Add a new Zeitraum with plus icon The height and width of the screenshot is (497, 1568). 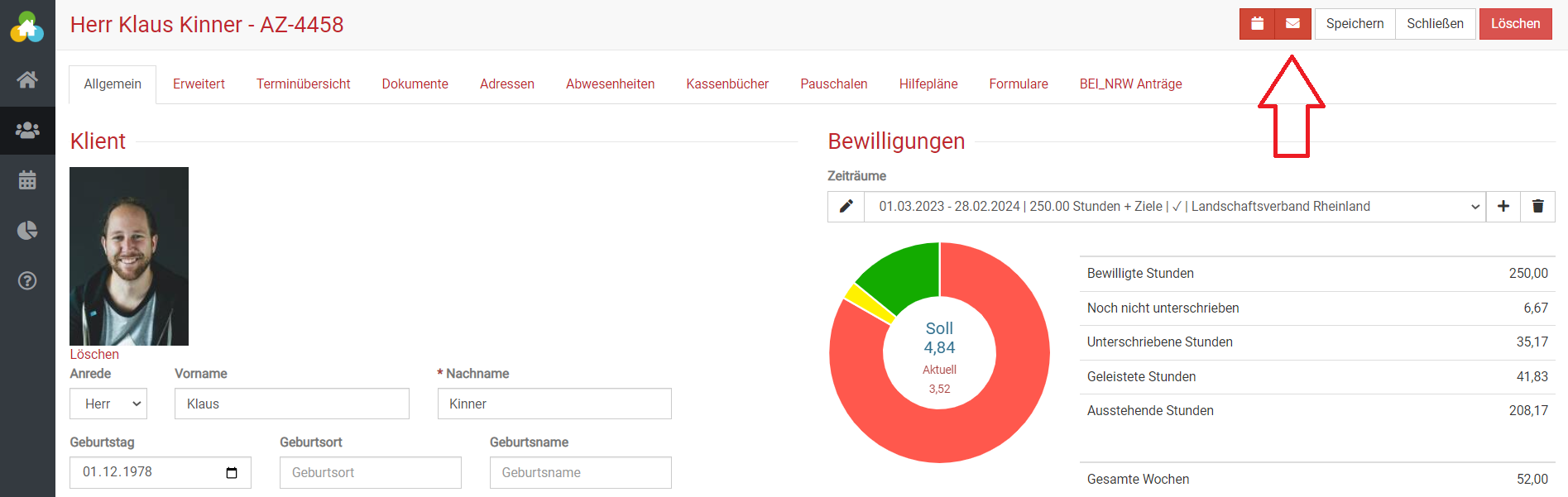1503,207
